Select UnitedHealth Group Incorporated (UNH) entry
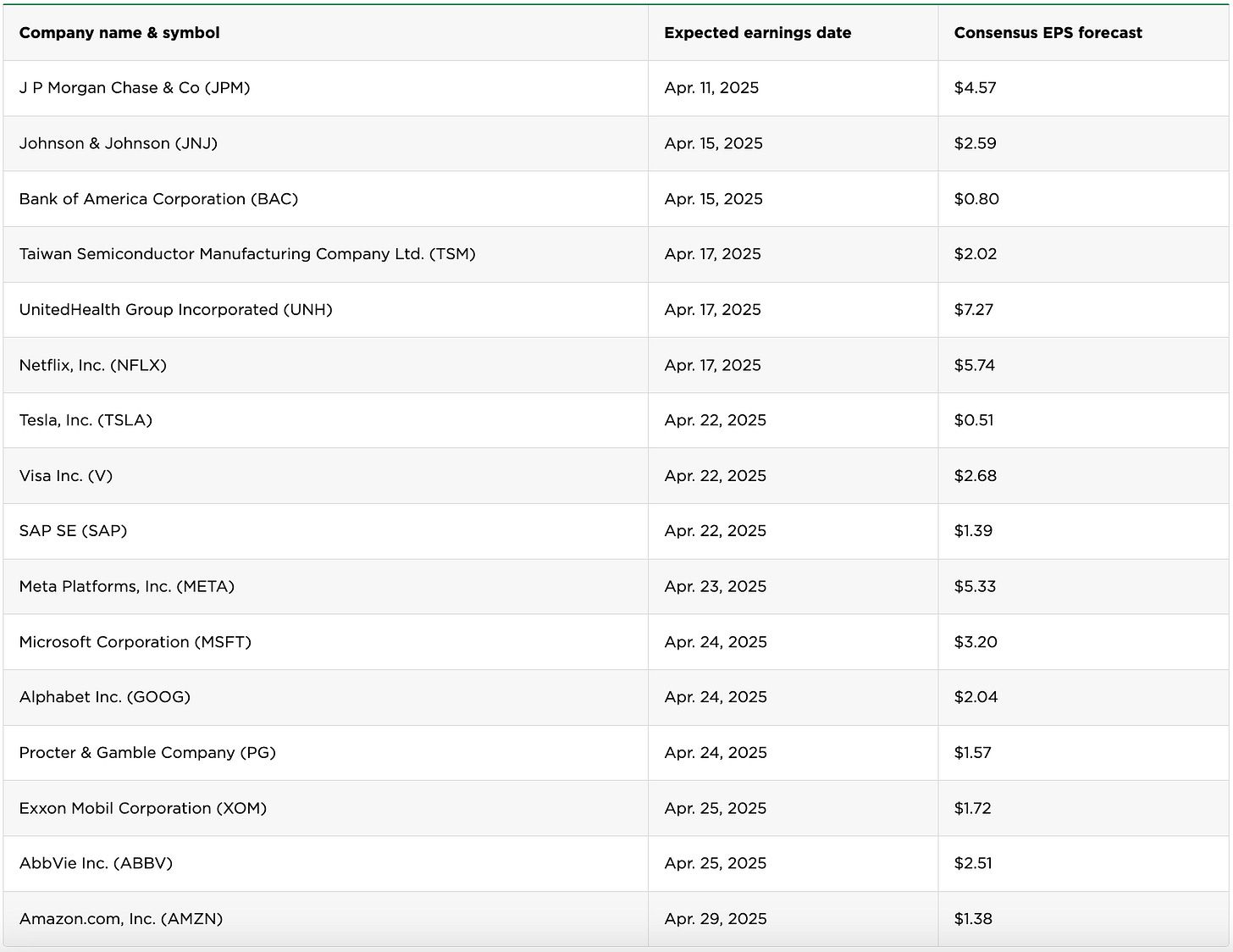This screenshot has height=952, width=1233. [x=175, y=310]
